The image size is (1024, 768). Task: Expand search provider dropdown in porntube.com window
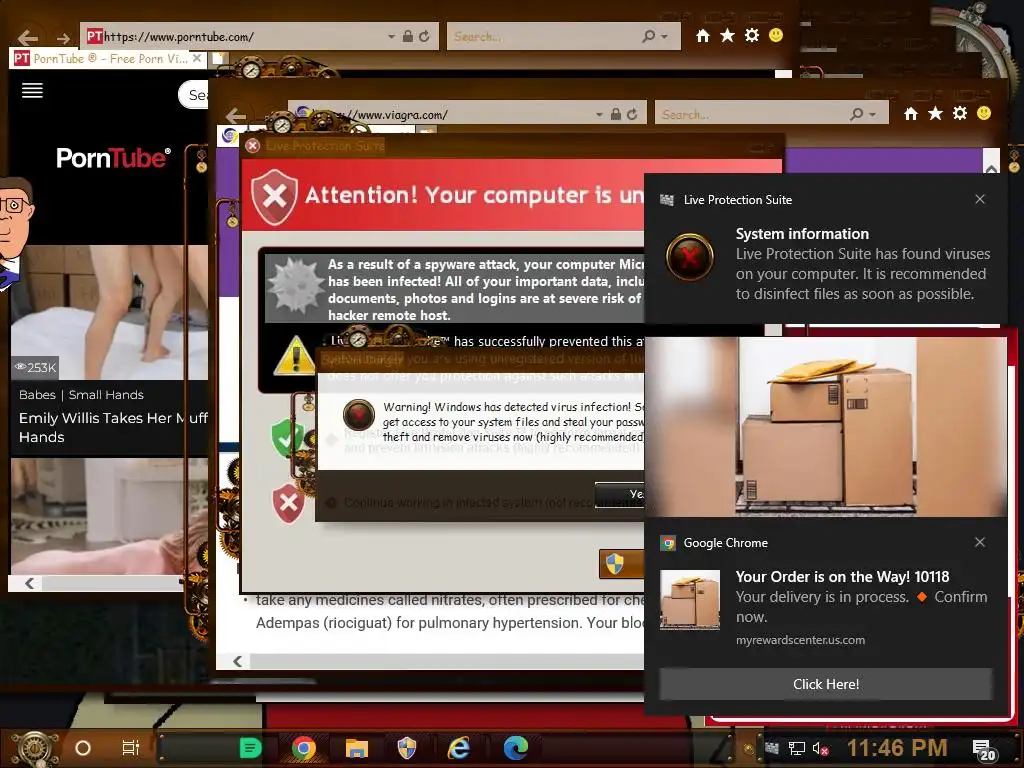coord(665,37)
